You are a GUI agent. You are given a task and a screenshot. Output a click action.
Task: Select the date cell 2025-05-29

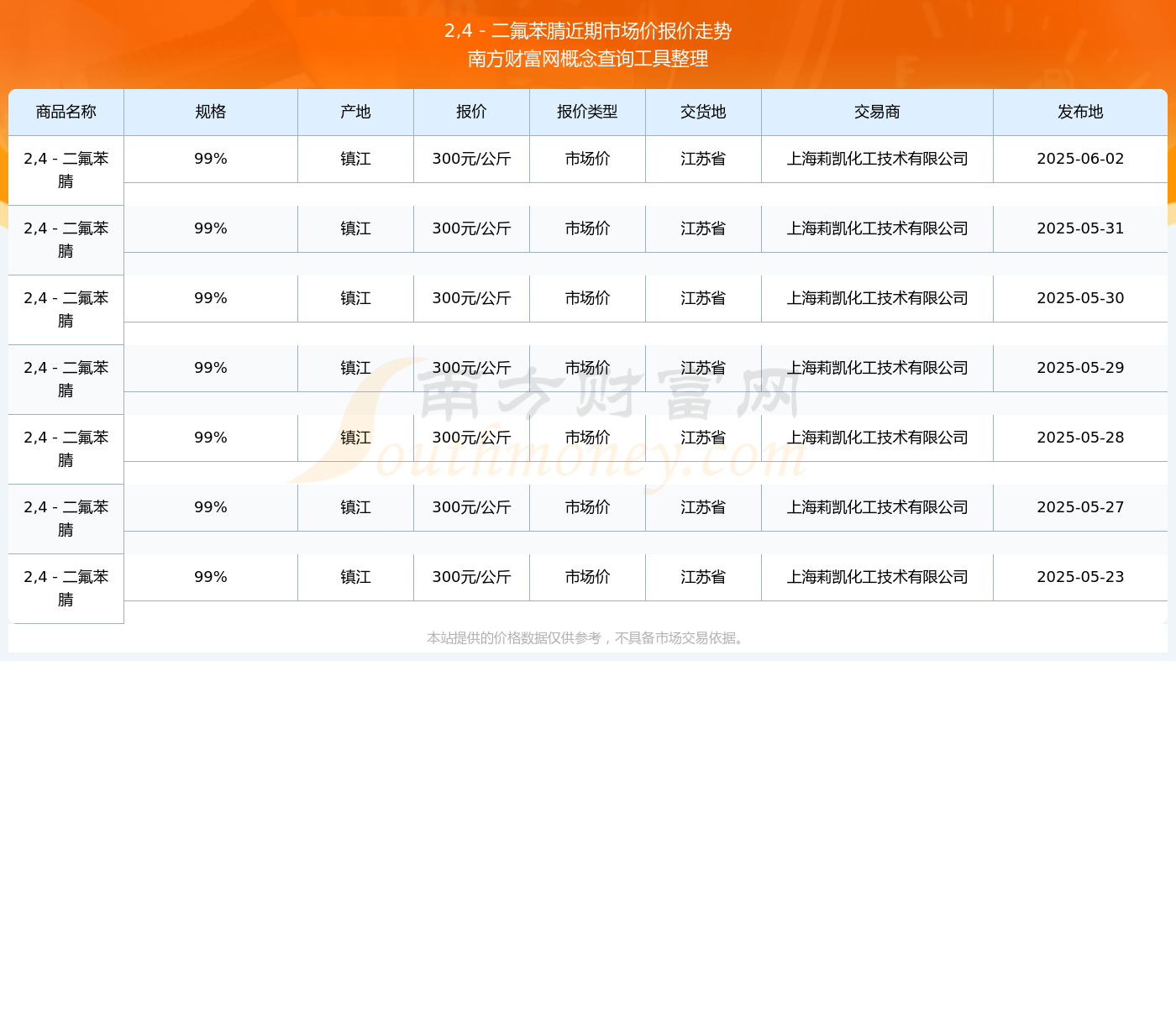click(x=1080, y=368)
